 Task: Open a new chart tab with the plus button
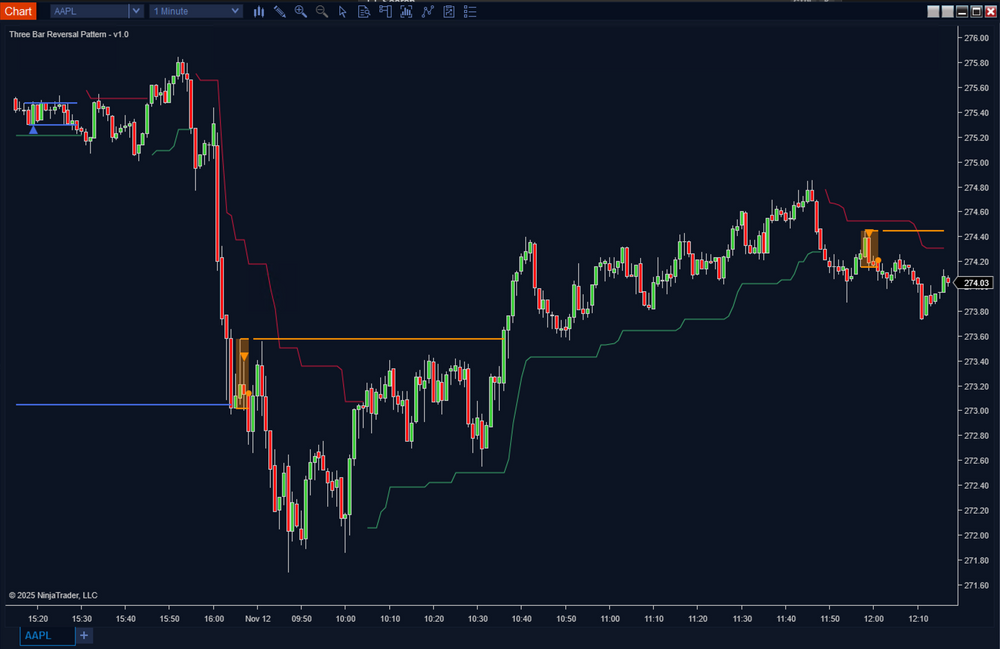tap(84, 635)
